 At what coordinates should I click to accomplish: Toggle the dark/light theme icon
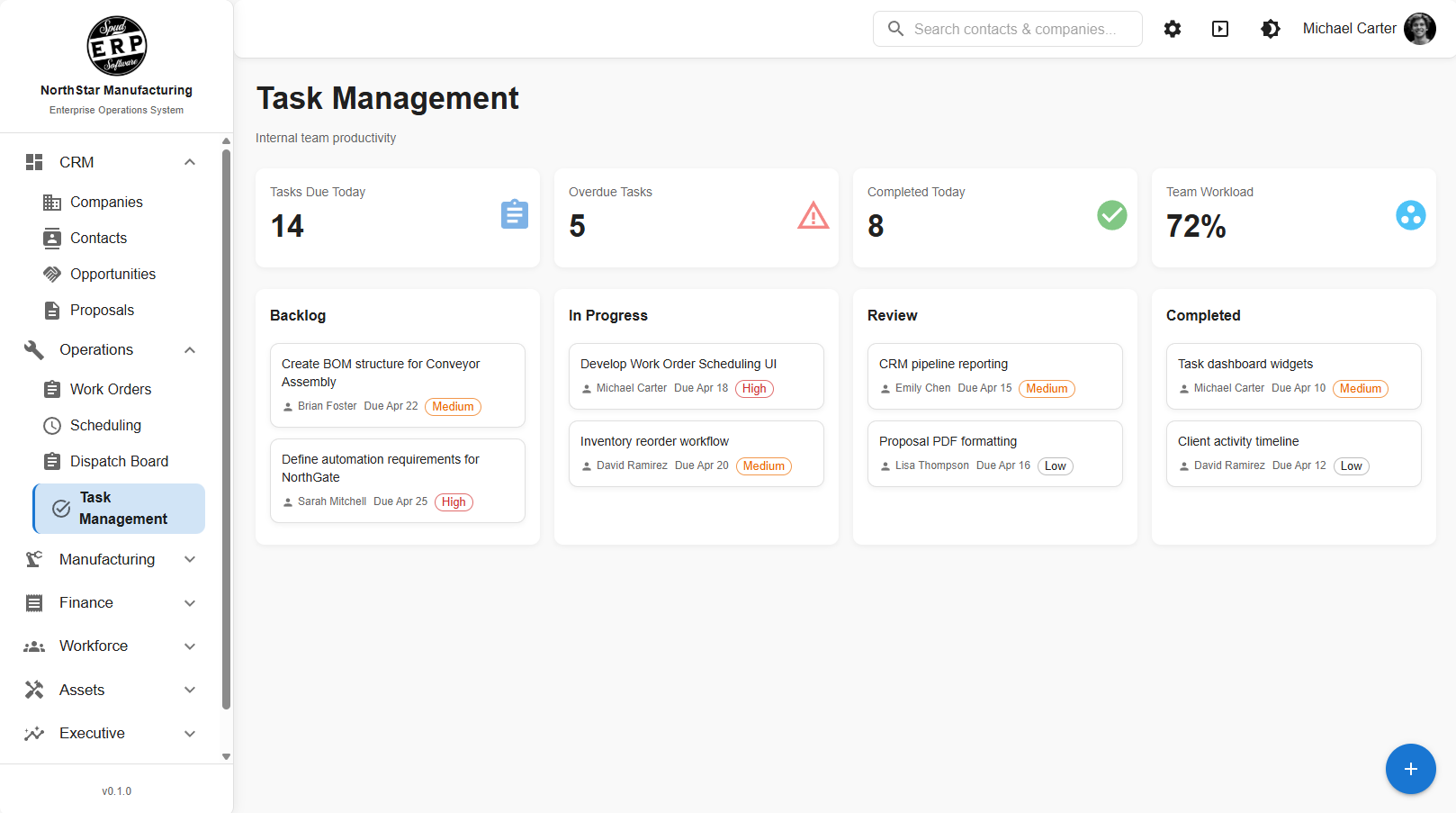click(1271, 29)
